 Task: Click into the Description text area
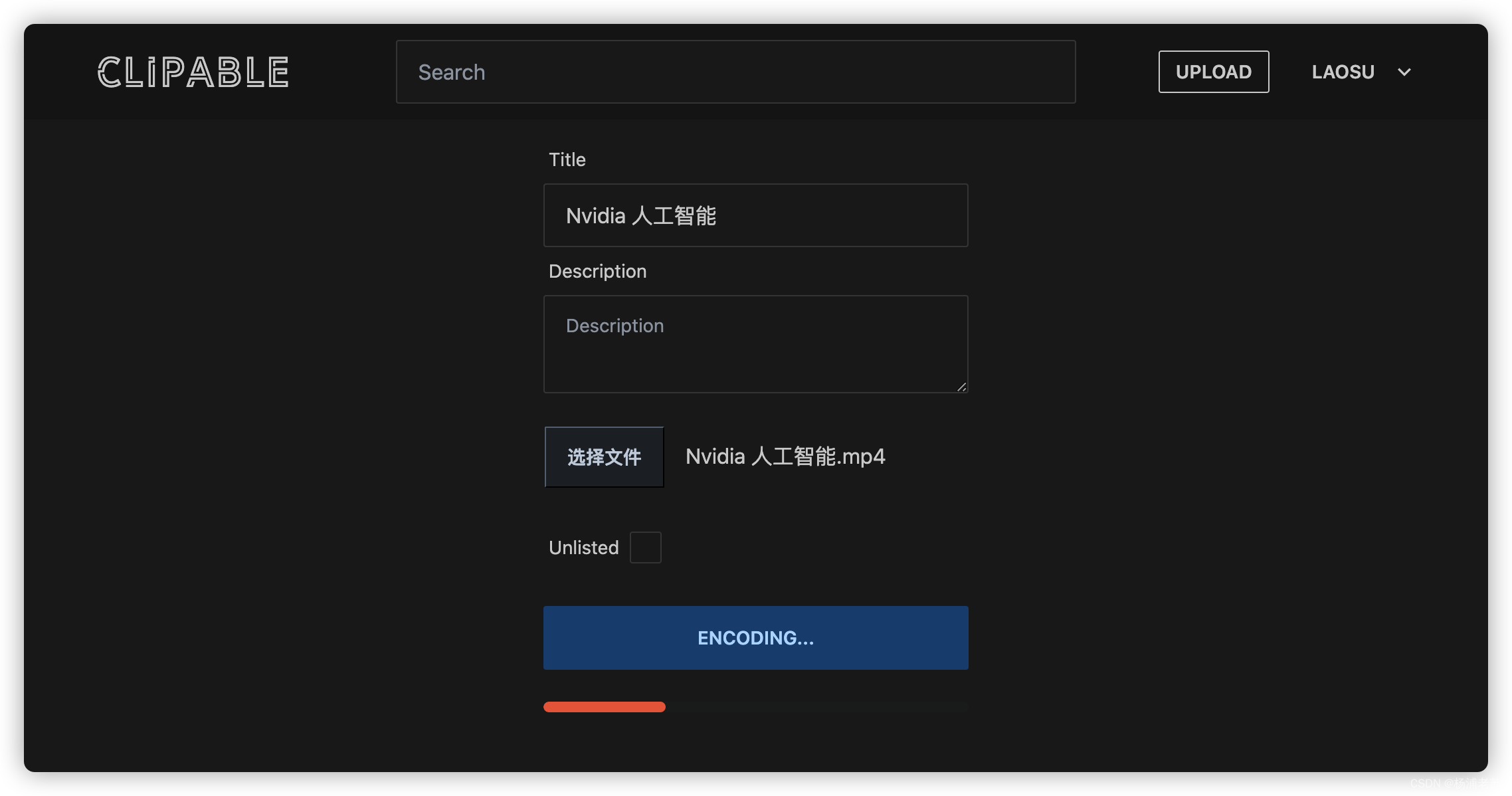pos(755,344)
